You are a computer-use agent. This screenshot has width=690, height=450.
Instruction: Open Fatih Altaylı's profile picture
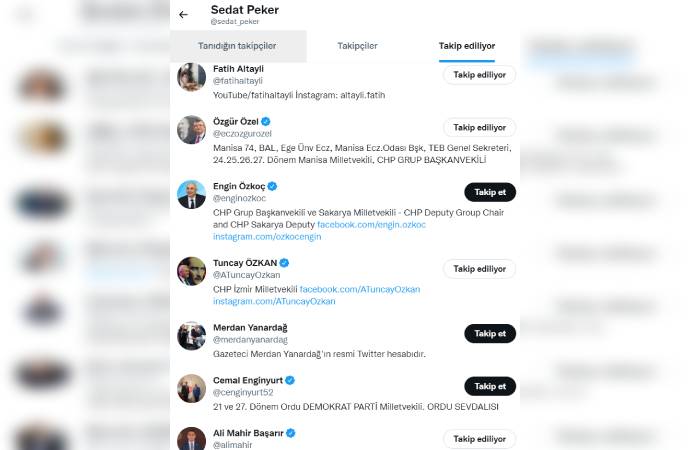[x=192, y=77]
